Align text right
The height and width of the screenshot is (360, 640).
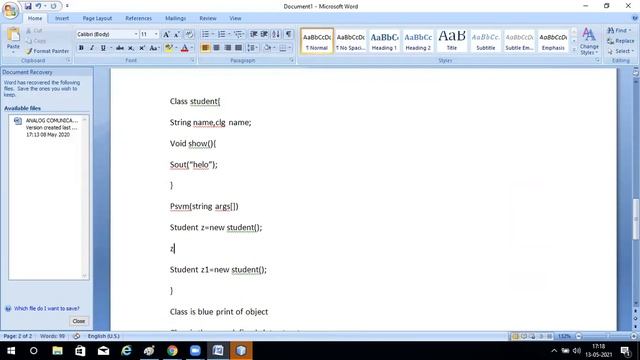[227, 48]
